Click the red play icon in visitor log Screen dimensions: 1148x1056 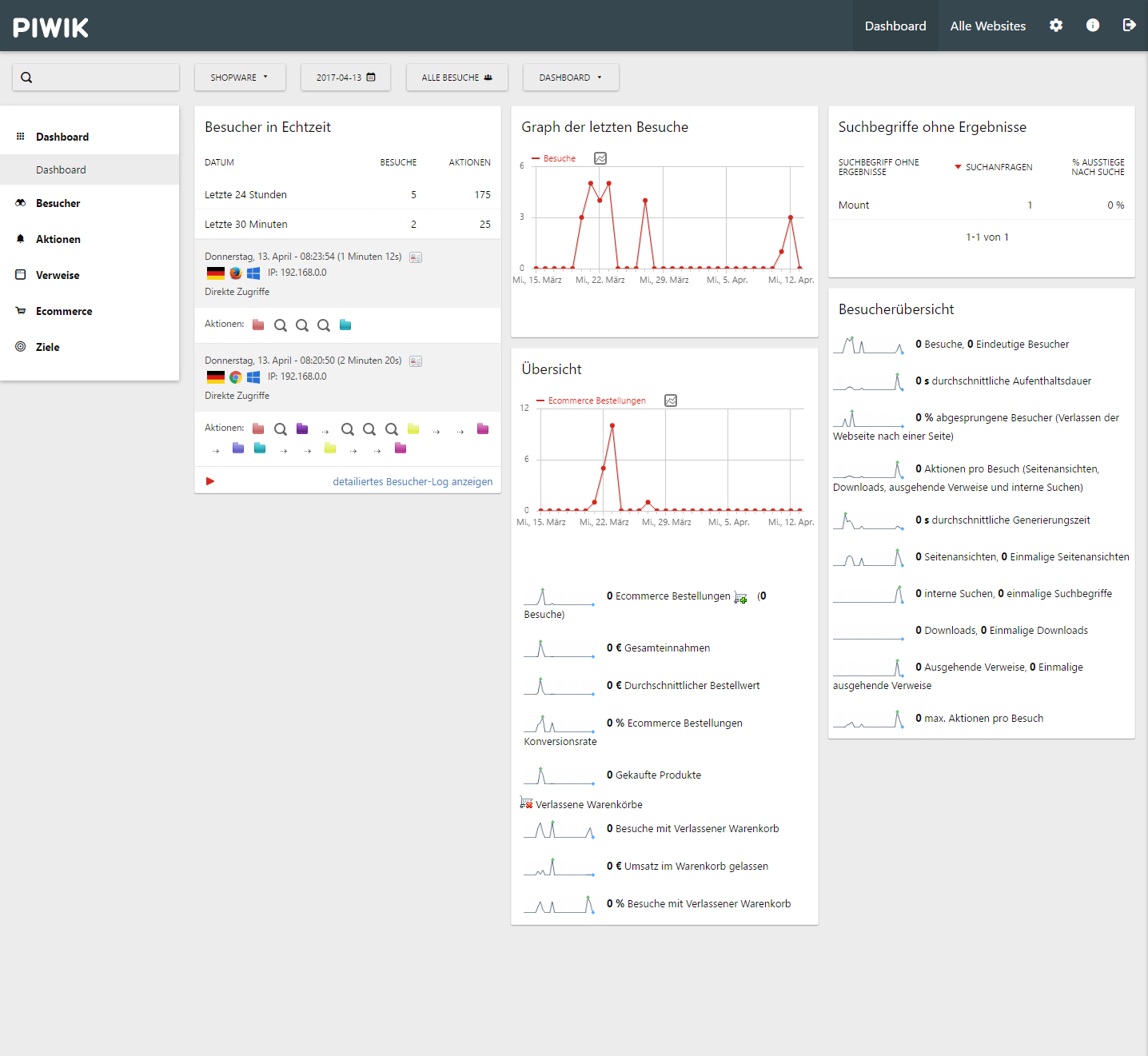210,481
